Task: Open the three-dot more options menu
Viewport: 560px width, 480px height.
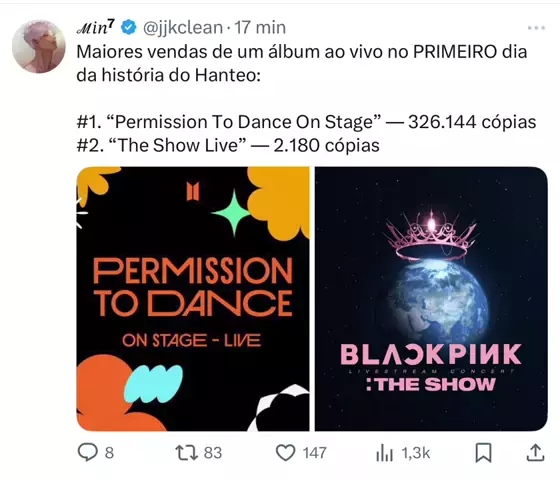Action: click(536, 28)
